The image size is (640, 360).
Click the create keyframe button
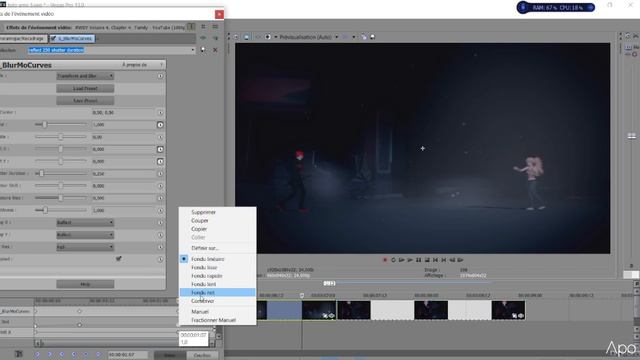tap(86, 355)
